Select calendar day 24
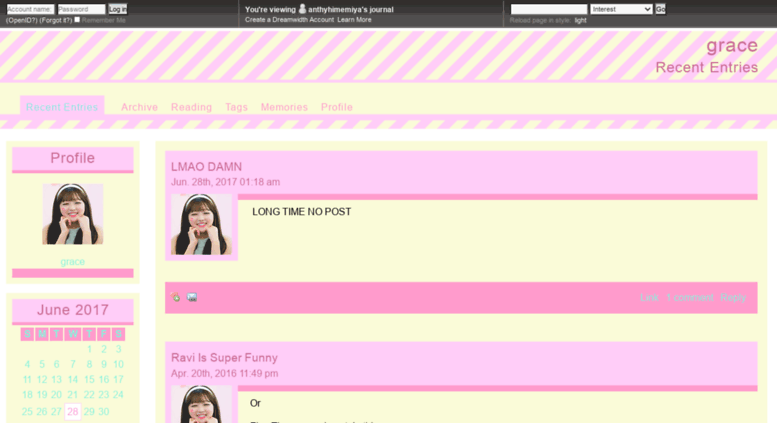Viewport: 777px width, 423px height. (x=118, y=395)
